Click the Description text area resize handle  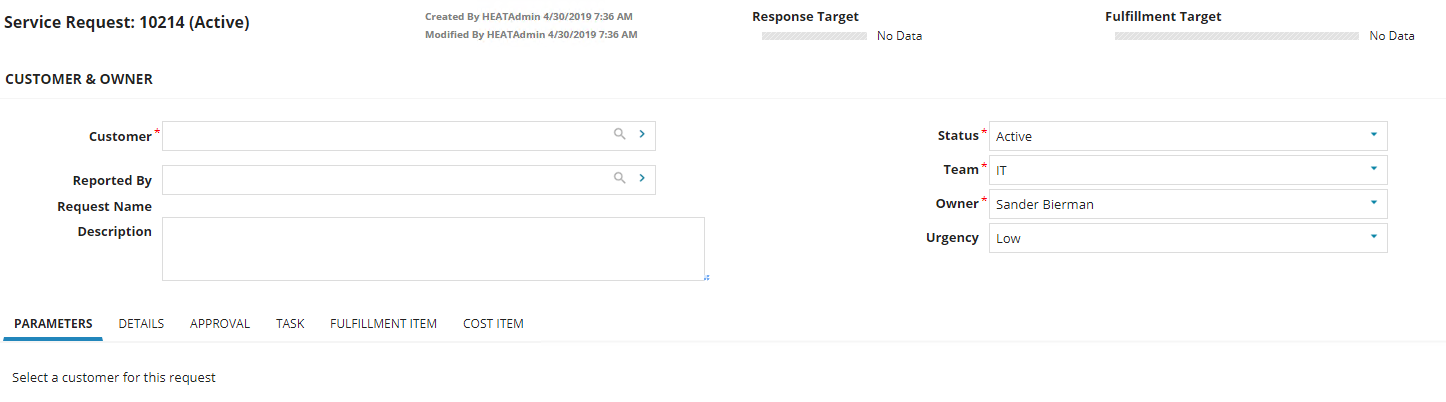706,277
